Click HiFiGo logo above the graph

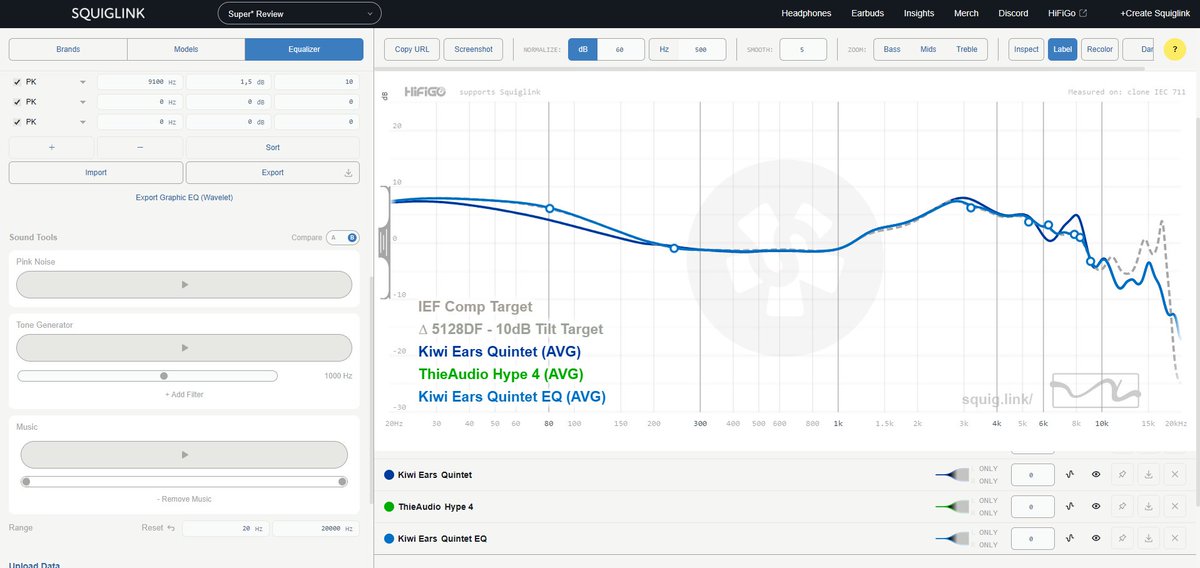coord(425,91)
